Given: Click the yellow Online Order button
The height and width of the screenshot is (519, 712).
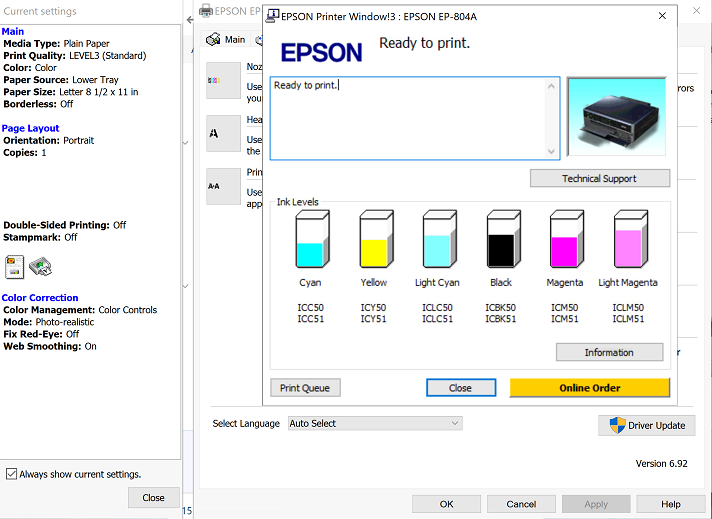Looking at the screenshot, I should click(589, 388).
